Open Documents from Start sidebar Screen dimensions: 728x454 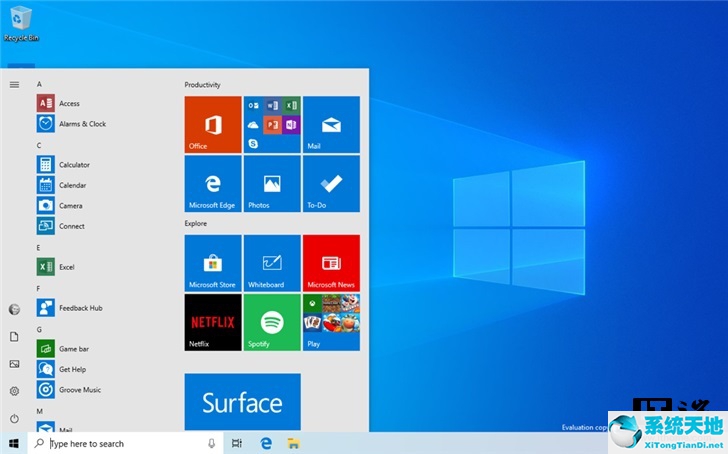coord(14,337)
